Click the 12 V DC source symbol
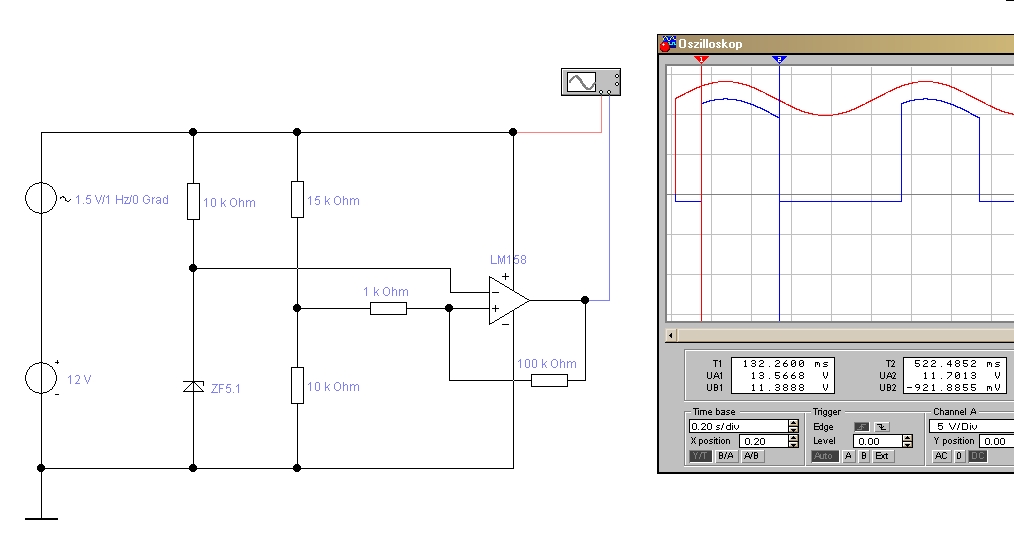 coord(41,378)
